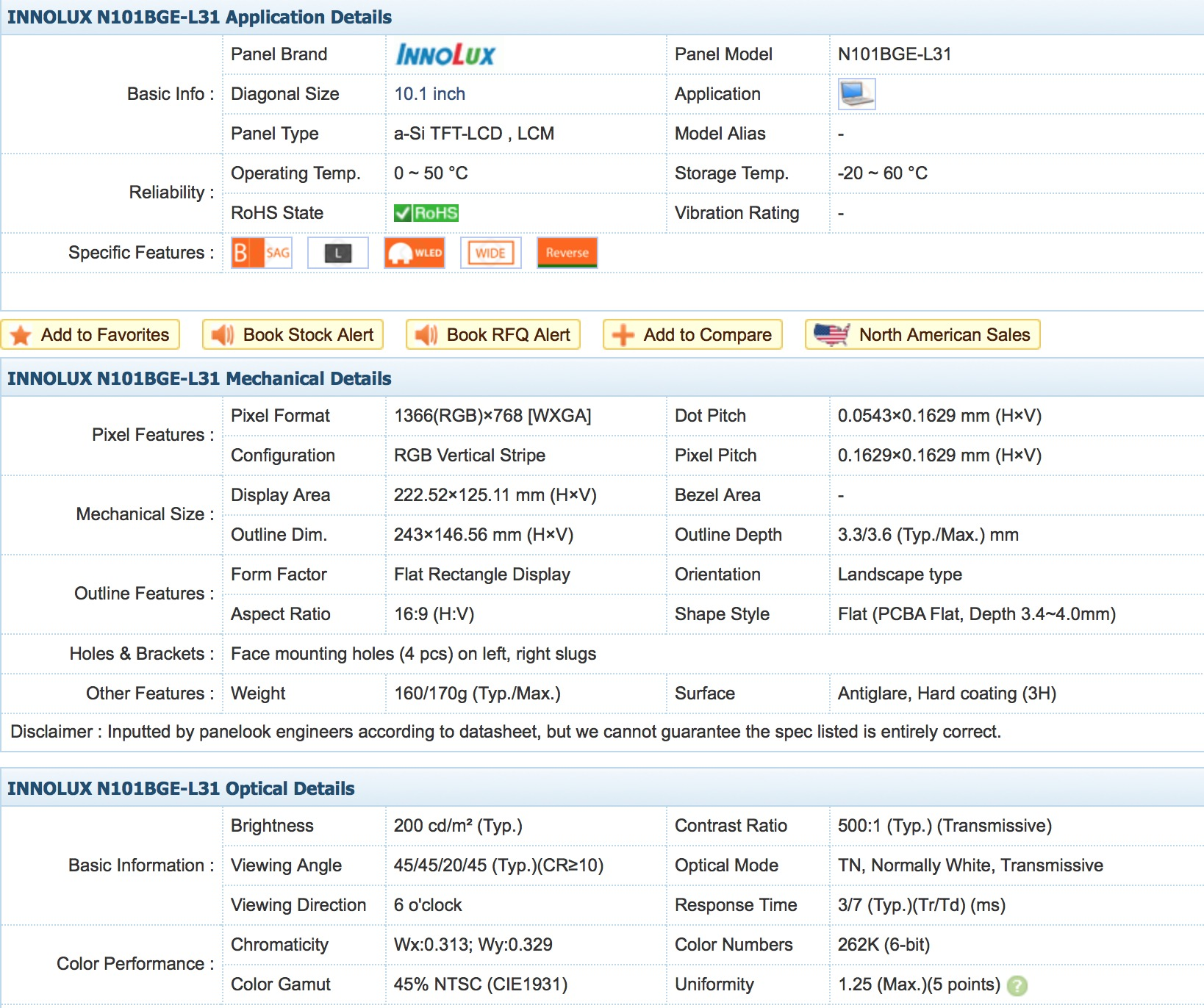Select the Antiglare, Hard coating (3H) surface value
The image size is (1204, 1008).
point(947,694)
